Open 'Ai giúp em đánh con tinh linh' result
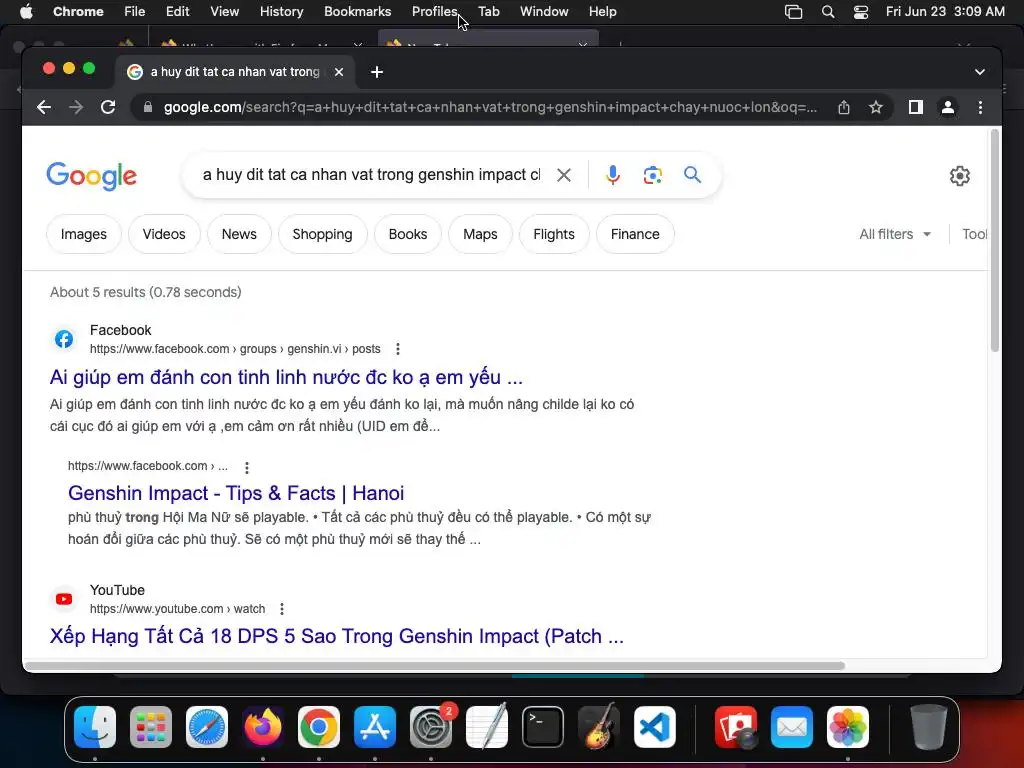The height and width of the screenshot is (768, 1024). coord(286,377)
